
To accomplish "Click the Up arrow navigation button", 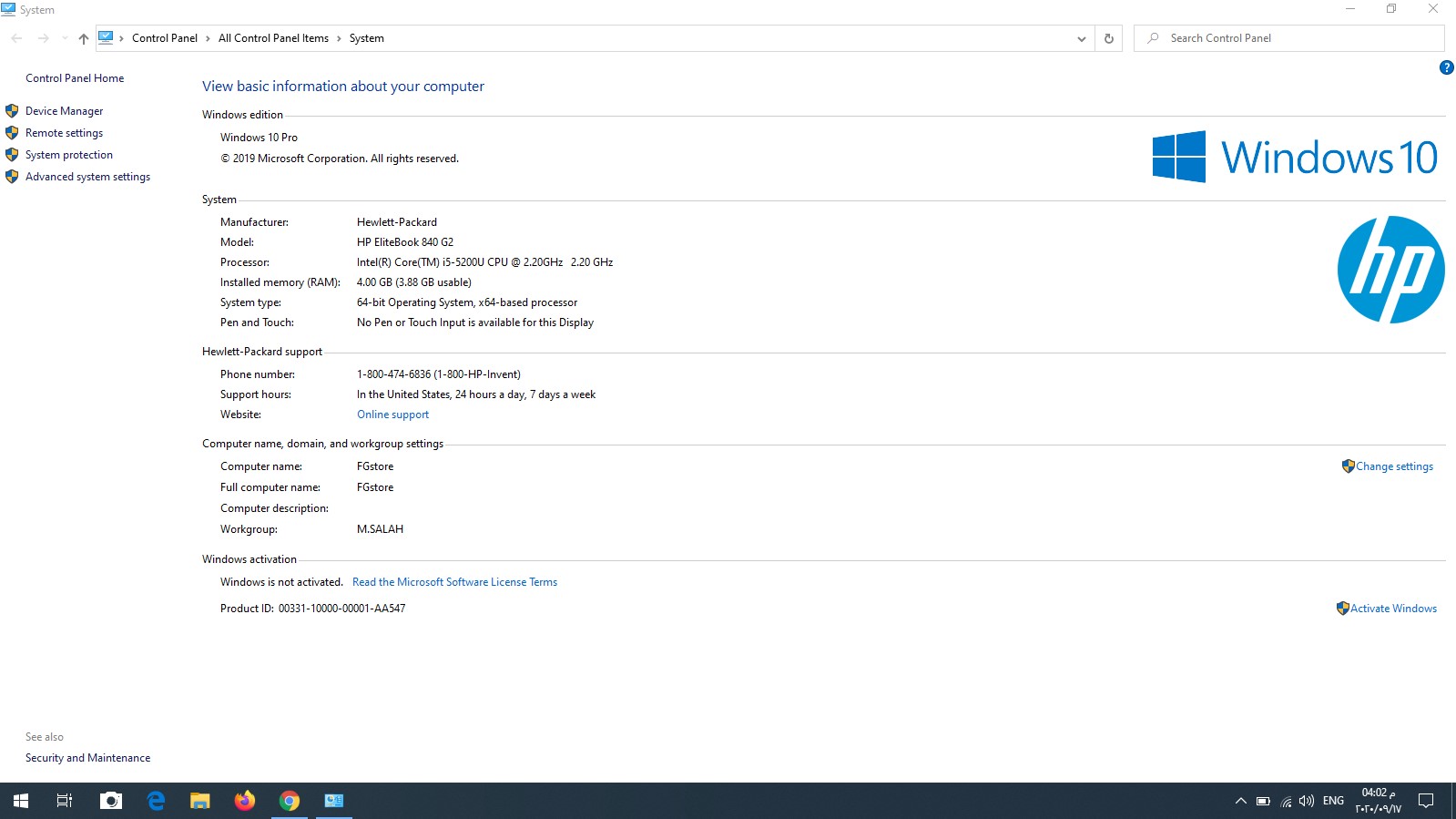I will pos(84,38).
